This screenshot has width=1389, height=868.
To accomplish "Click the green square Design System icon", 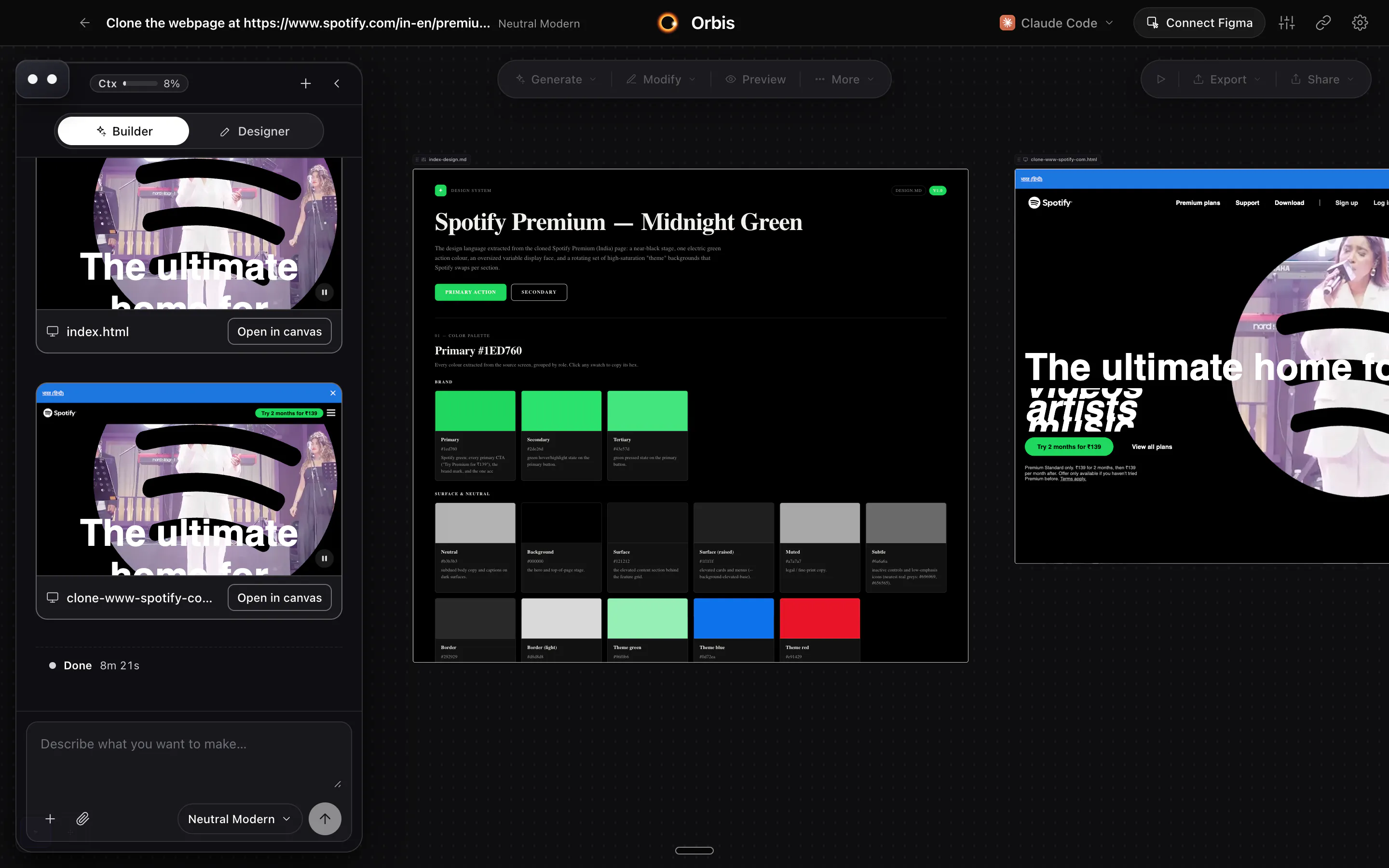I will pos(440,190).
